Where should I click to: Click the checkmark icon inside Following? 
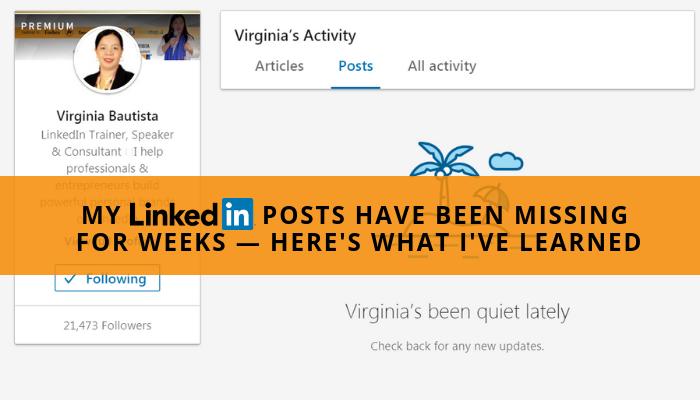click(x=70, y=279)
